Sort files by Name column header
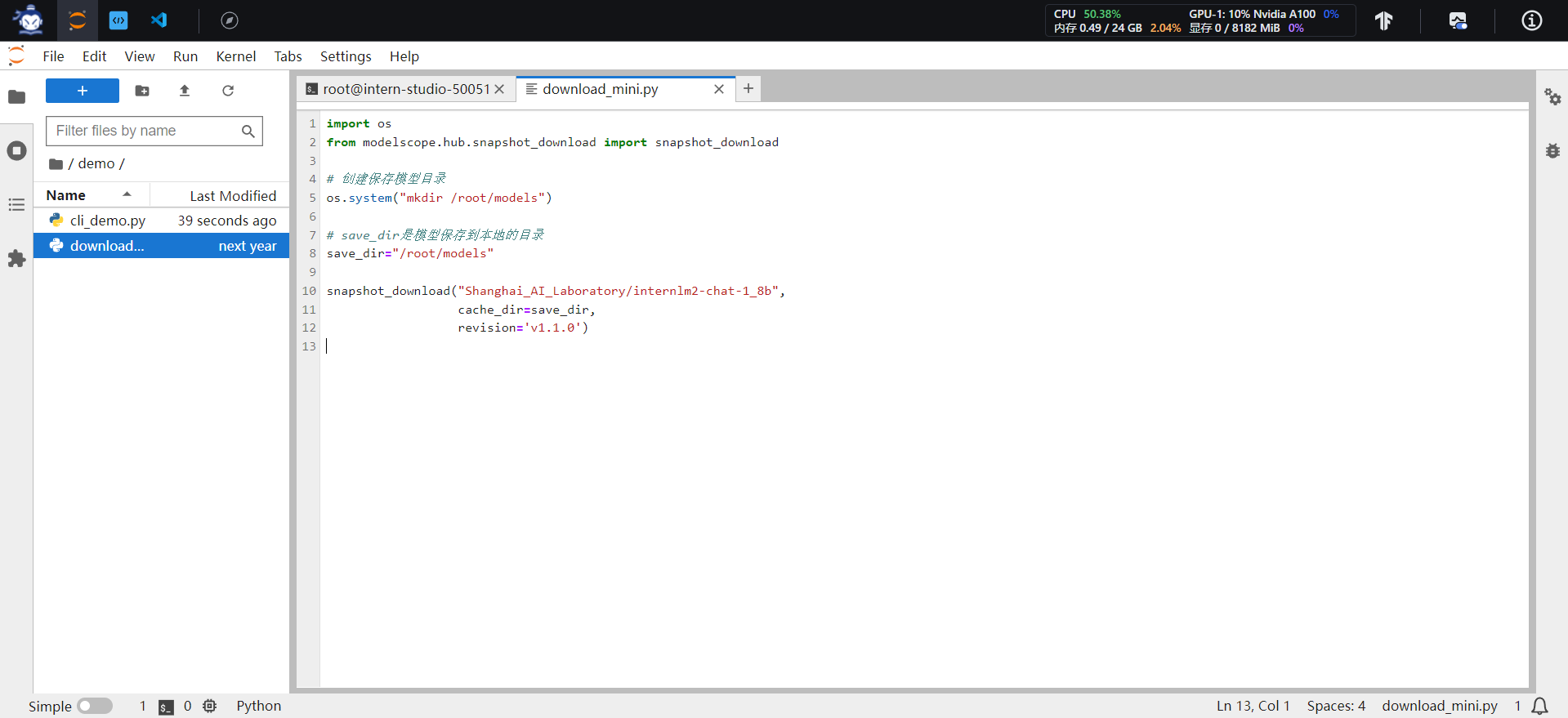The height and width of the screenshot is (718, 1568). coord(66,195)
